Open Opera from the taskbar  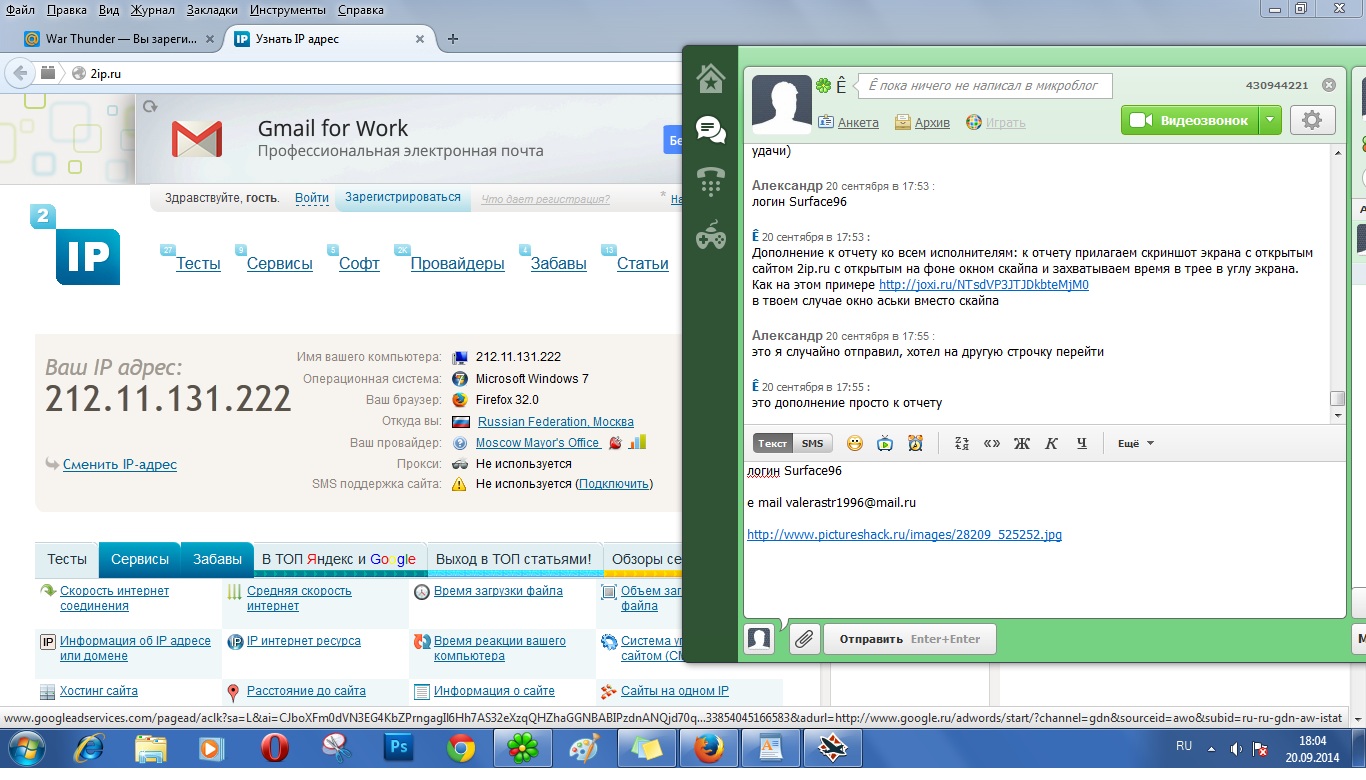(274, 748)
